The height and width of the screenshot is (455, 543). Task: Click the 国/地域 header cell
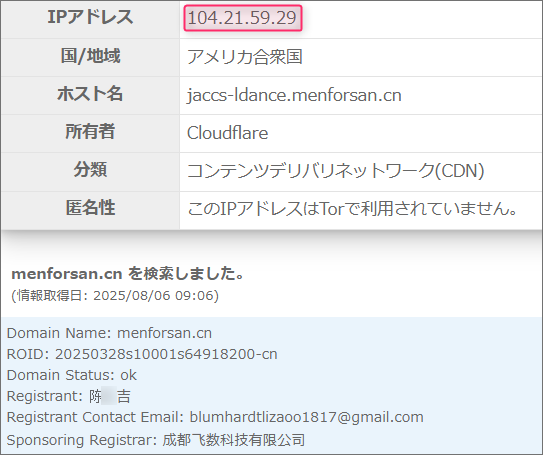[x=90, y=56]
